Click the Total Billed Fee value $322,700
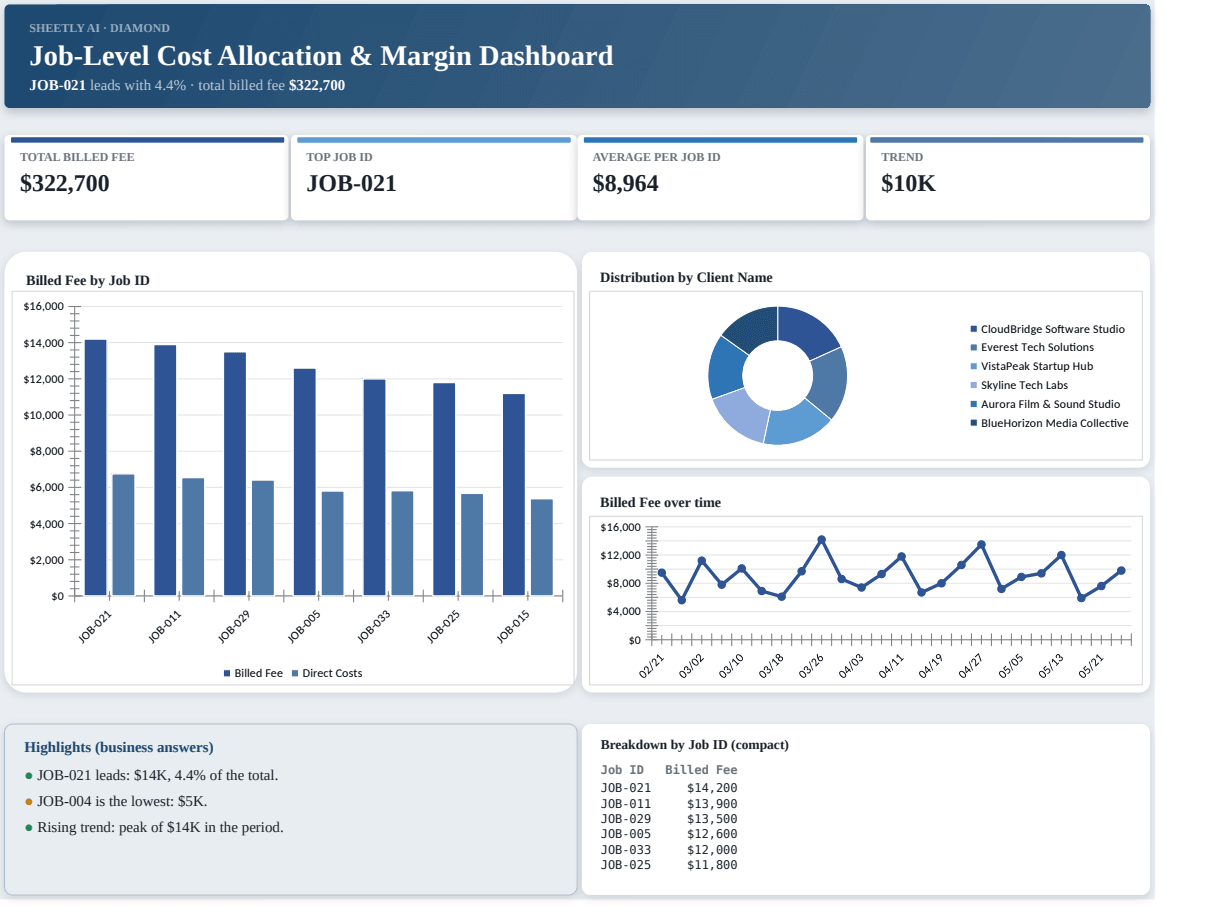 (65, 183)
